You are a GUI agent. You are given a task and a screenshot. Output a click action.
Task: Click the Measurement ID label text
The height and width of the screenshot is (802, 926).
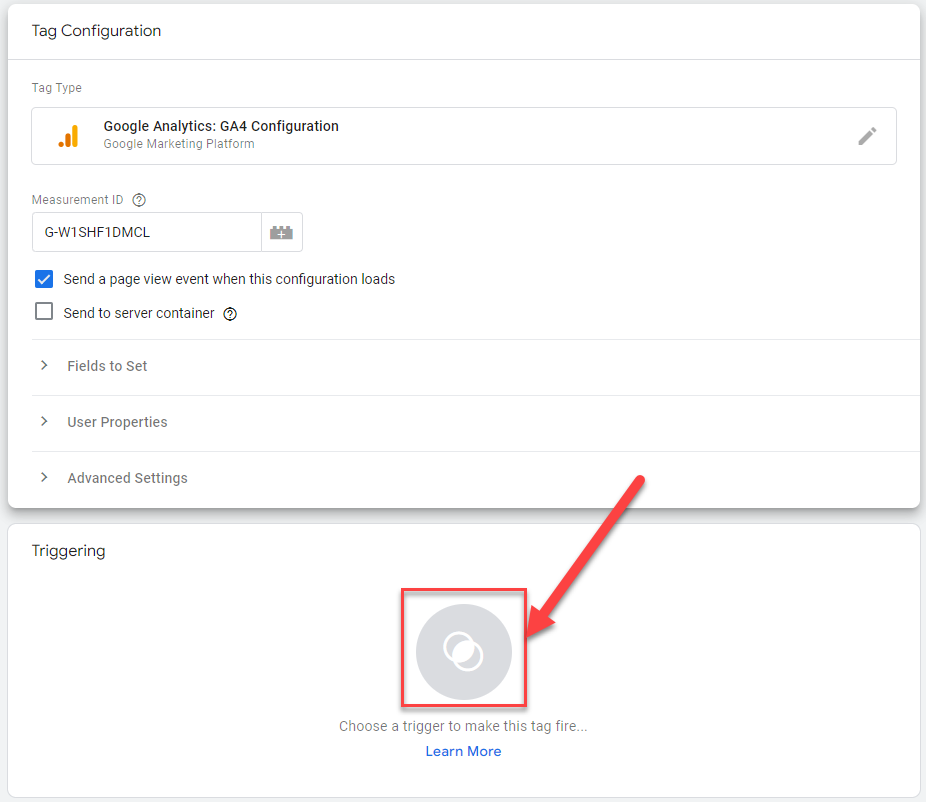pyautogui.click(x=77, y=200)
